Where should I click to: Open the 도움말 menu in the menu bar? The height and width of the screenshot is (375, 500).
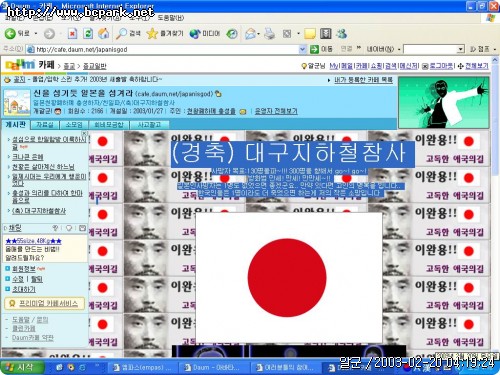(170, 18)
